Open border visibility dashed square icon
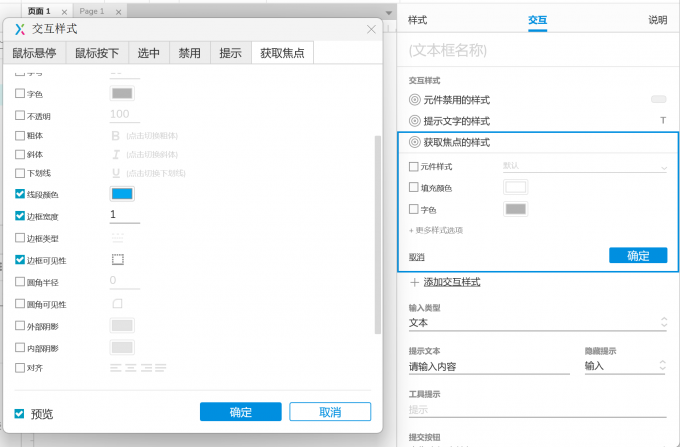This screenshot has width=680, height=447. tap(118, 259)
